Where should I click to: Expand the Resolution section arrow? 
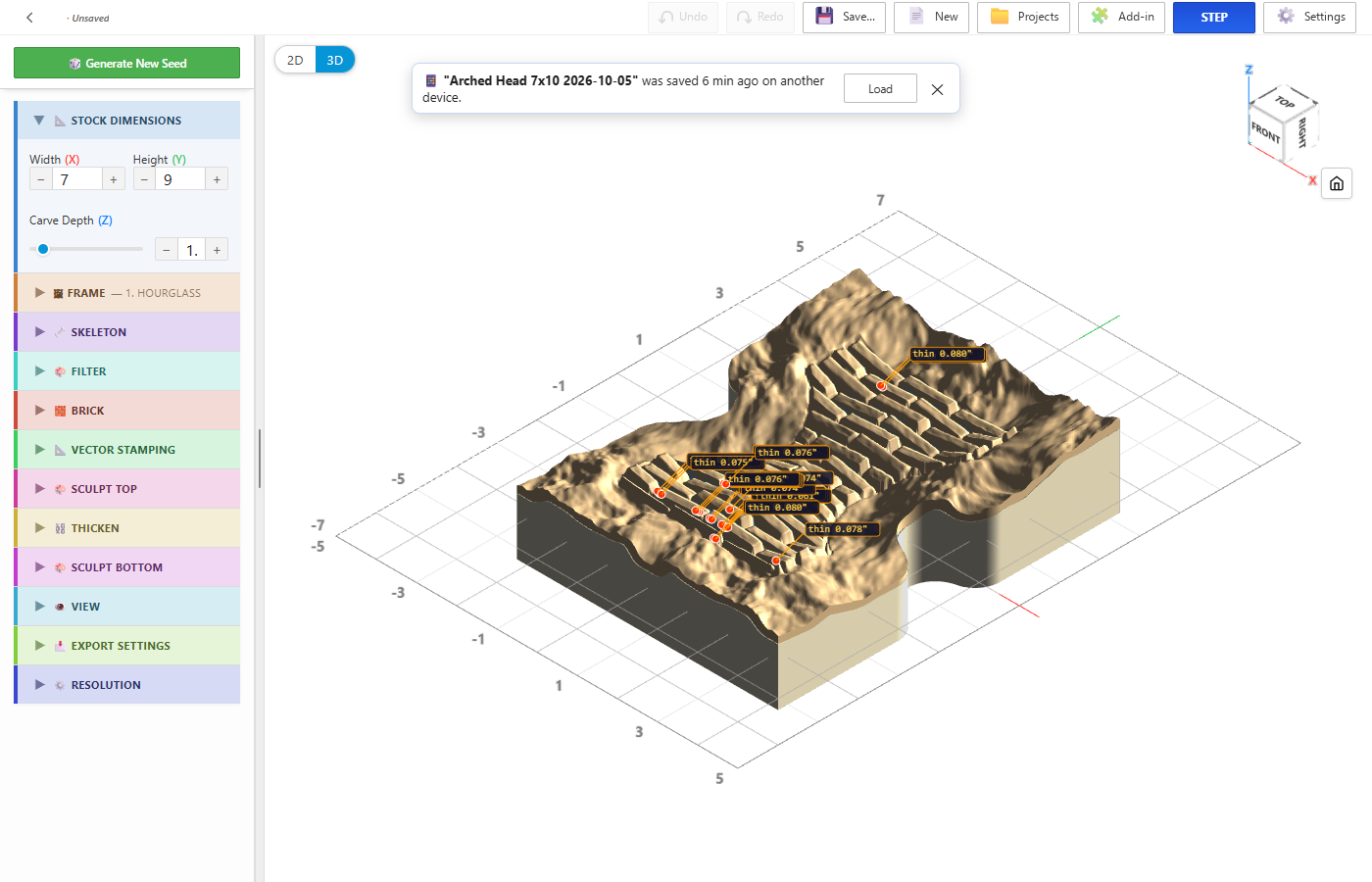(x=39, y=685)
